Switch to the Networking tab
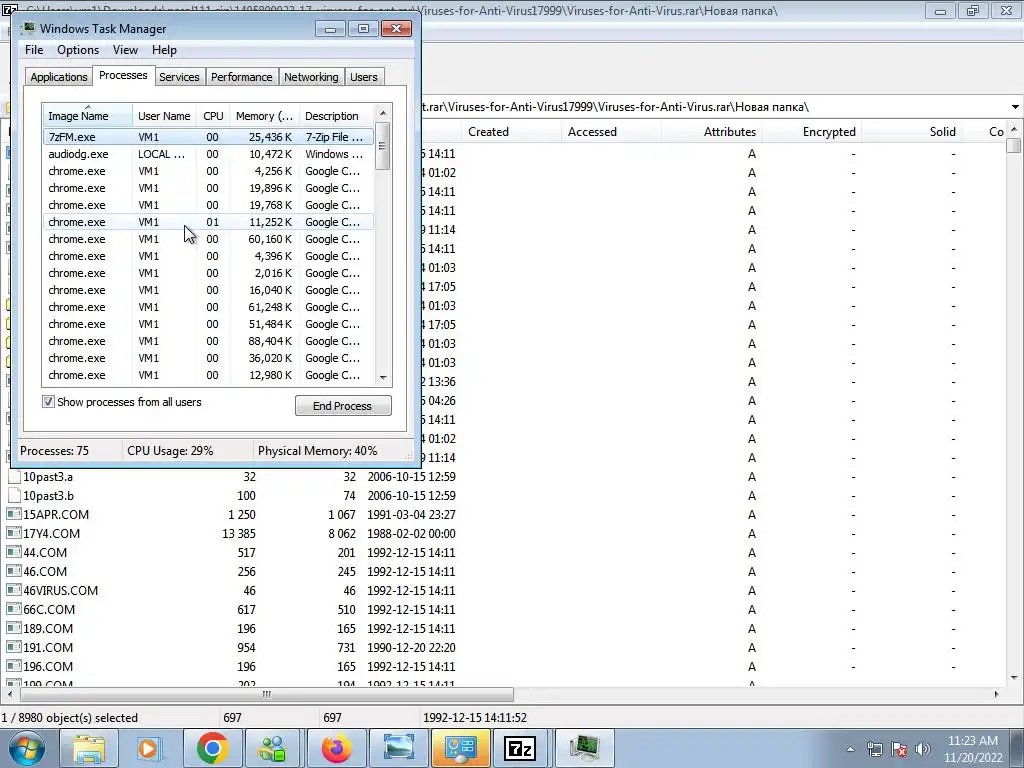The image size is (1024, 768). pos(311,77)
